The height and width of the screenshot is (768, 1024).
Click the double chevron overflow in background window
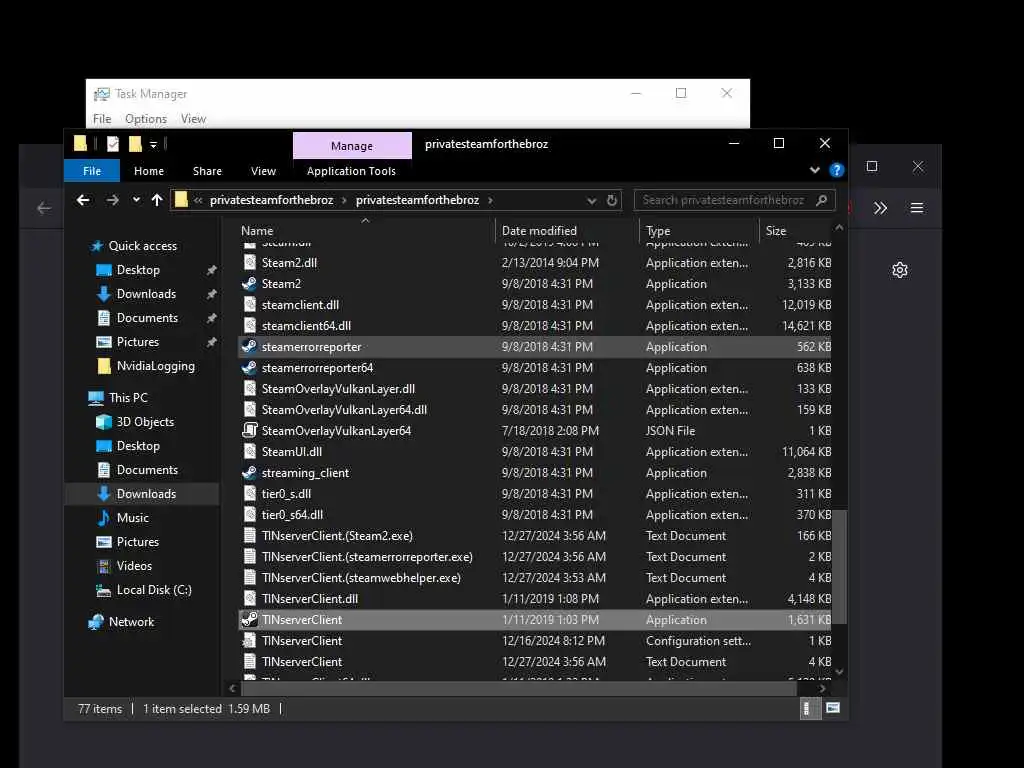point(880,208)
